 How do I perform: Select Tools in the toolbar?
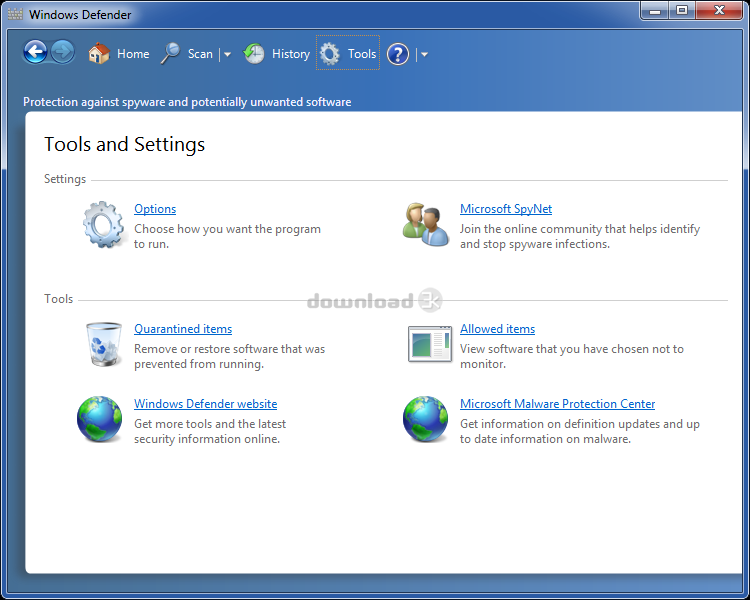[348, 54]
